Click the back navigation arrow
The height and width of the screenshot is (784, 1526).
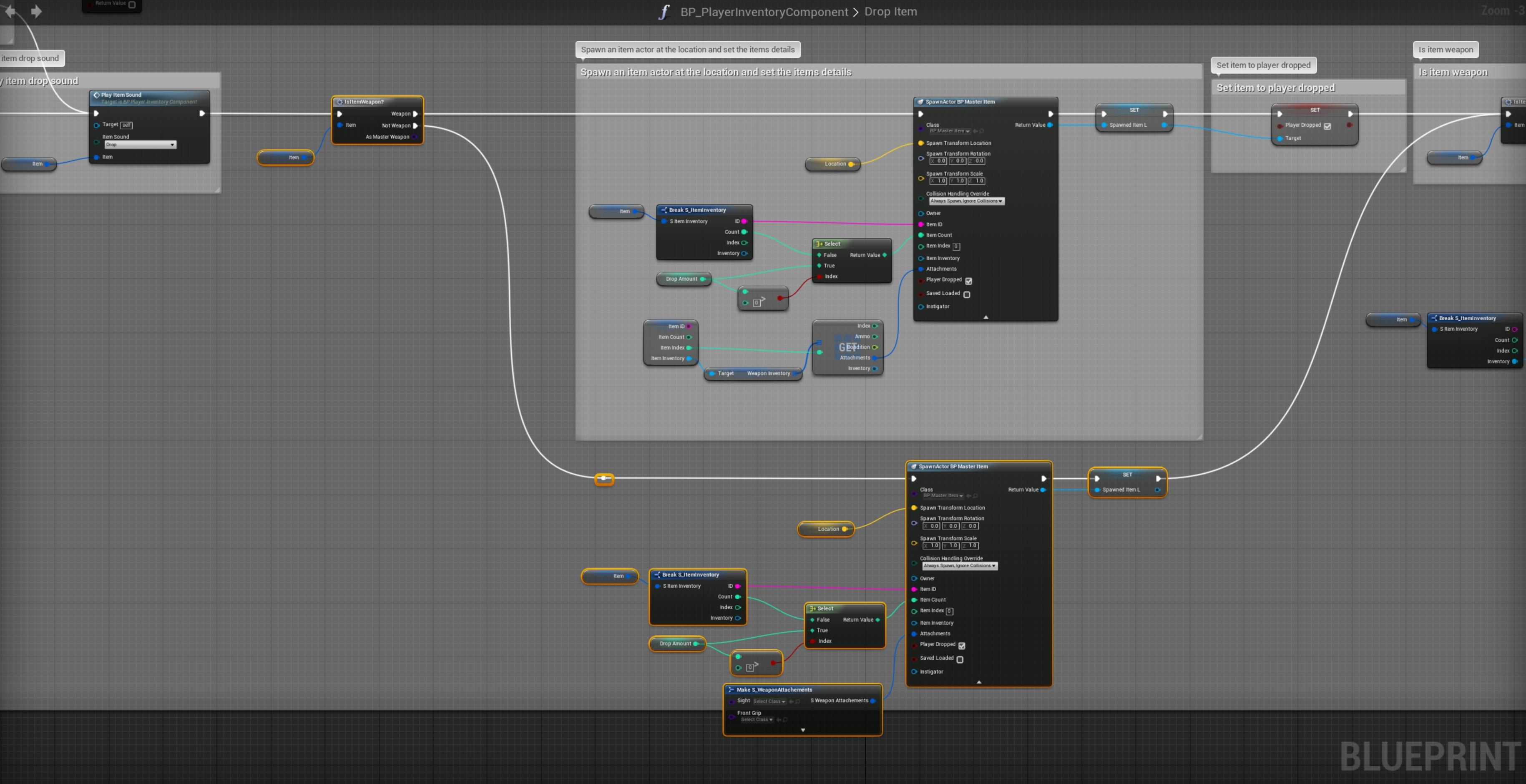click(x=10, y=11)
